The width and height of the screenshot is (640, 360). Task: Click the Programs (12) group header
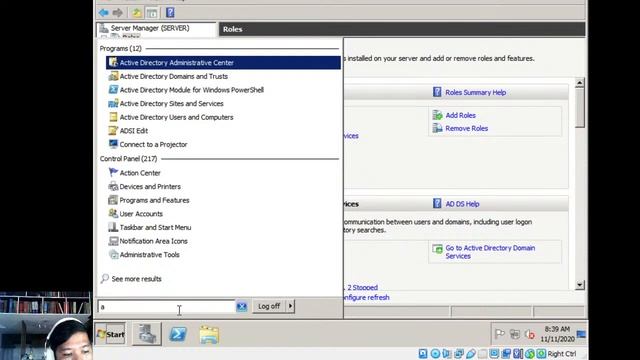pyautogui.click(x=120, y=49)
